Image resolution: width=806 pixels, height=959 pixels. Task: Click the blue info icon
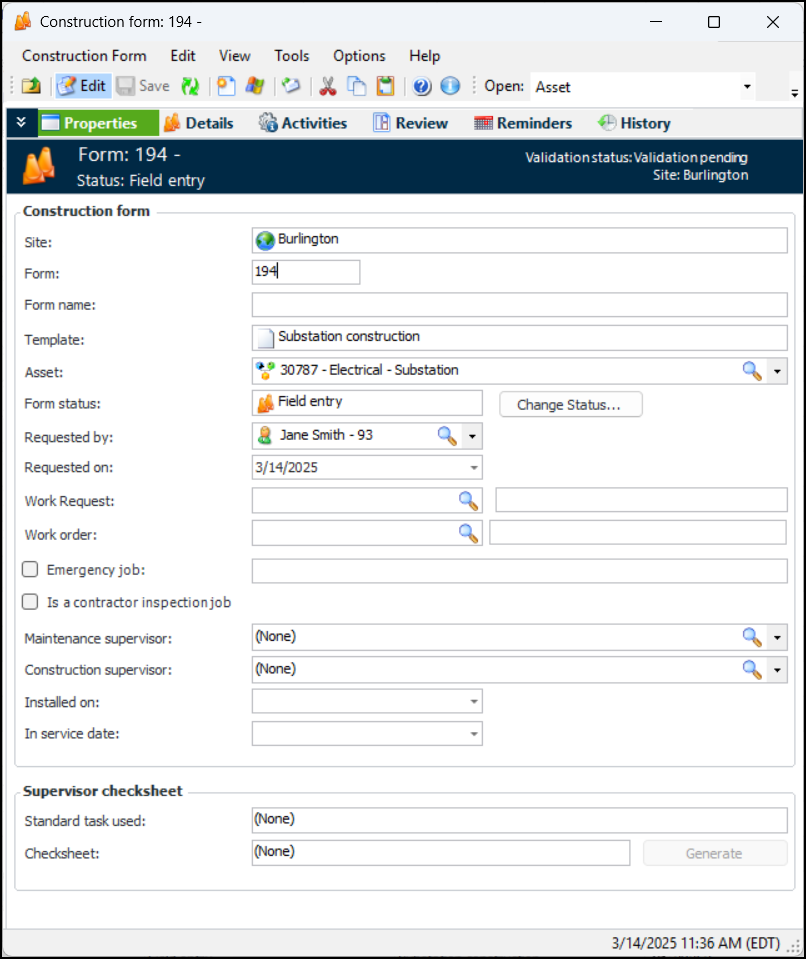(x=450, y=86)
